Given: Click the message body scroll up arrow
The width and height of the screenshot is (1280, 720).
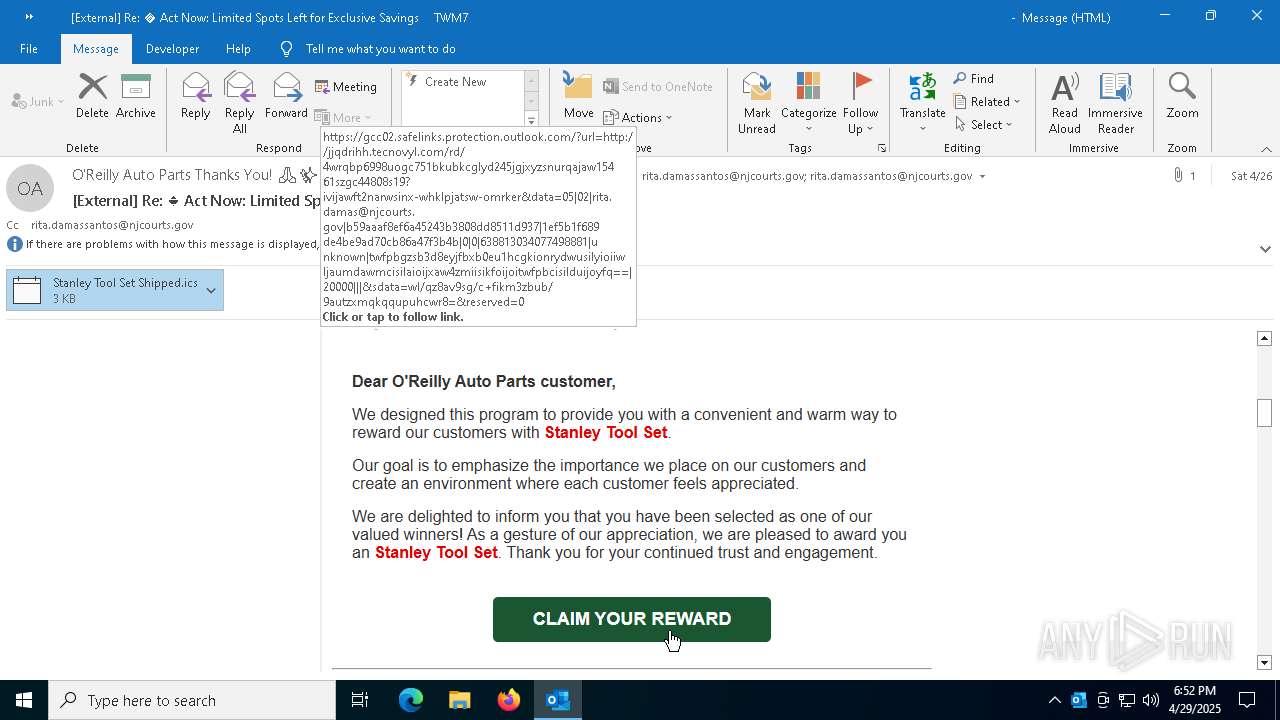Looking at the screenshot, I should pos(1264,339).
